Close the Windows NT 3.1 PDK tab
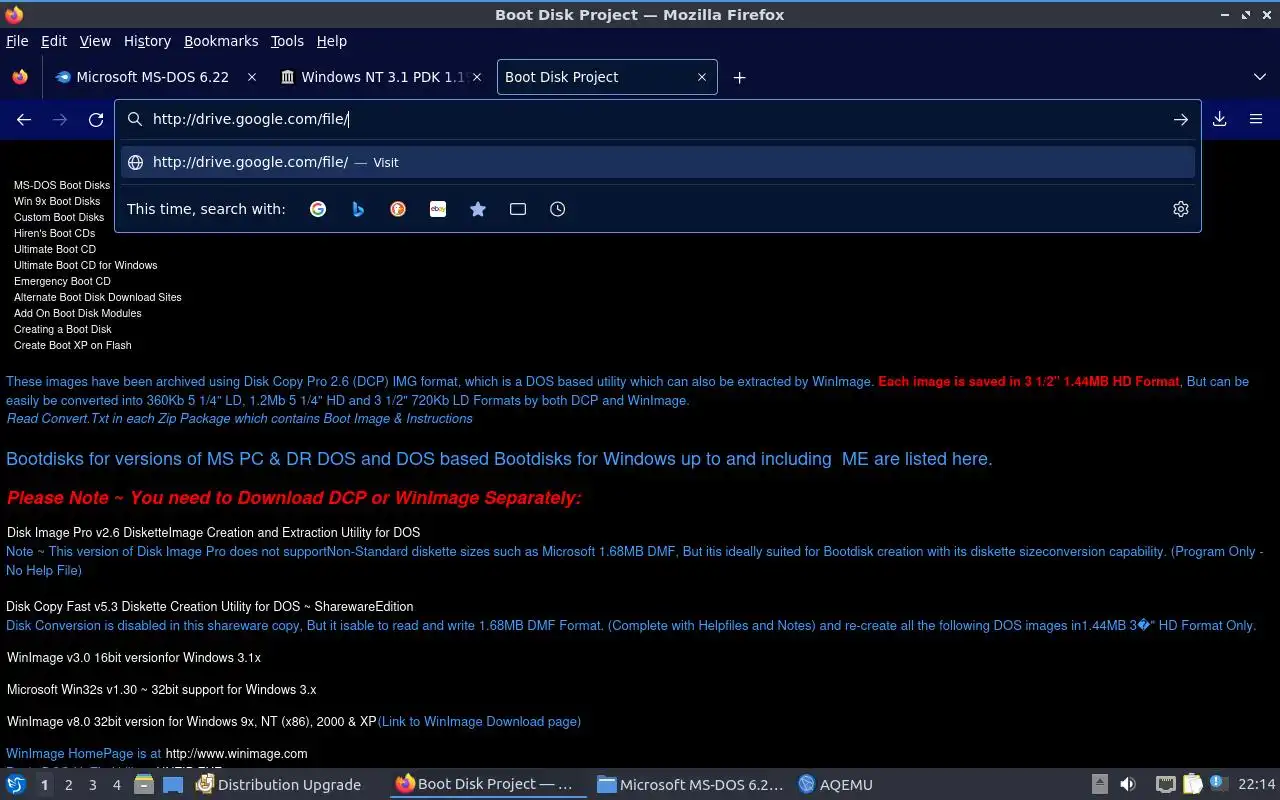1280x800 pixels. point(477,77)
